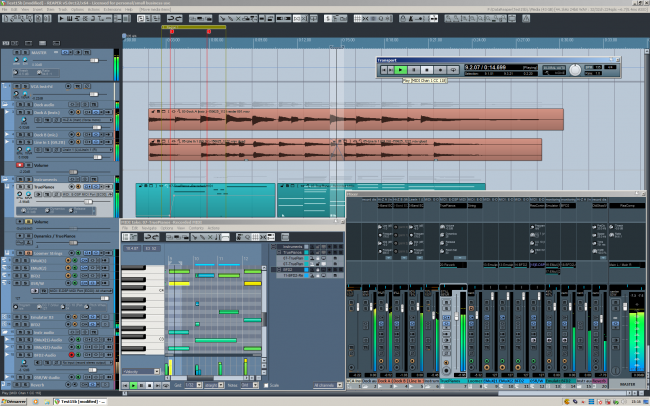Viewport: 650px width, 406px height.
Task: Click the record button in Transport window
Action: (440, 70)
